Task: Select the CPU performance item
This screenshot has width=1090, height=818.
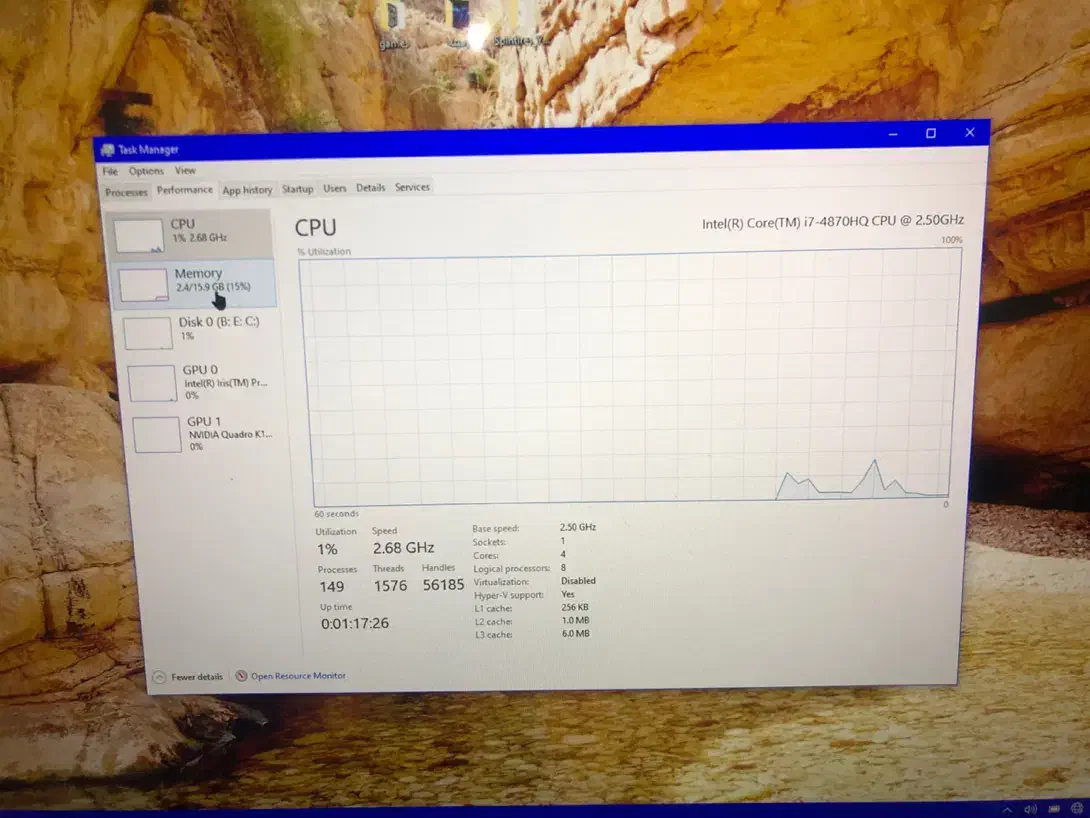Action: [x=189, y=234]
